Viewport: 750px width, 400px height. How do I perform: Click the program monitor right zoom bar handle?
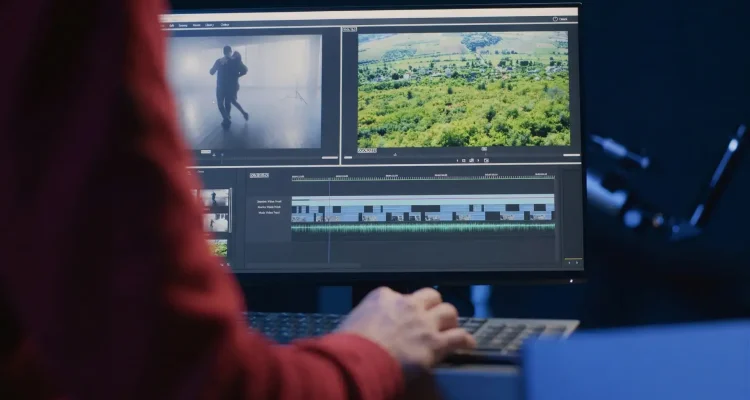(571, 155)
